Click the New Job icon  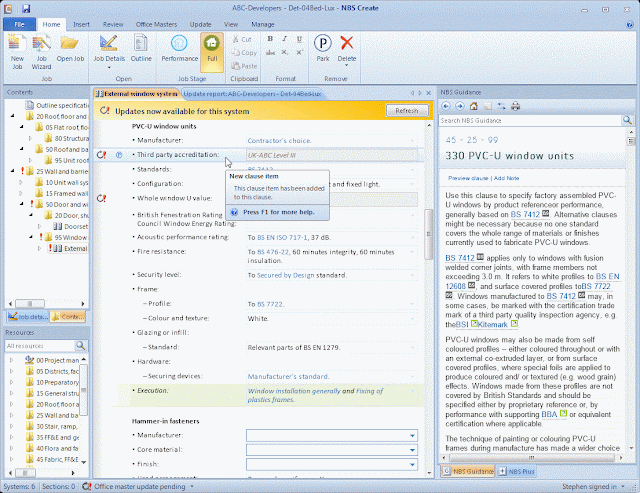click(17, 44)
